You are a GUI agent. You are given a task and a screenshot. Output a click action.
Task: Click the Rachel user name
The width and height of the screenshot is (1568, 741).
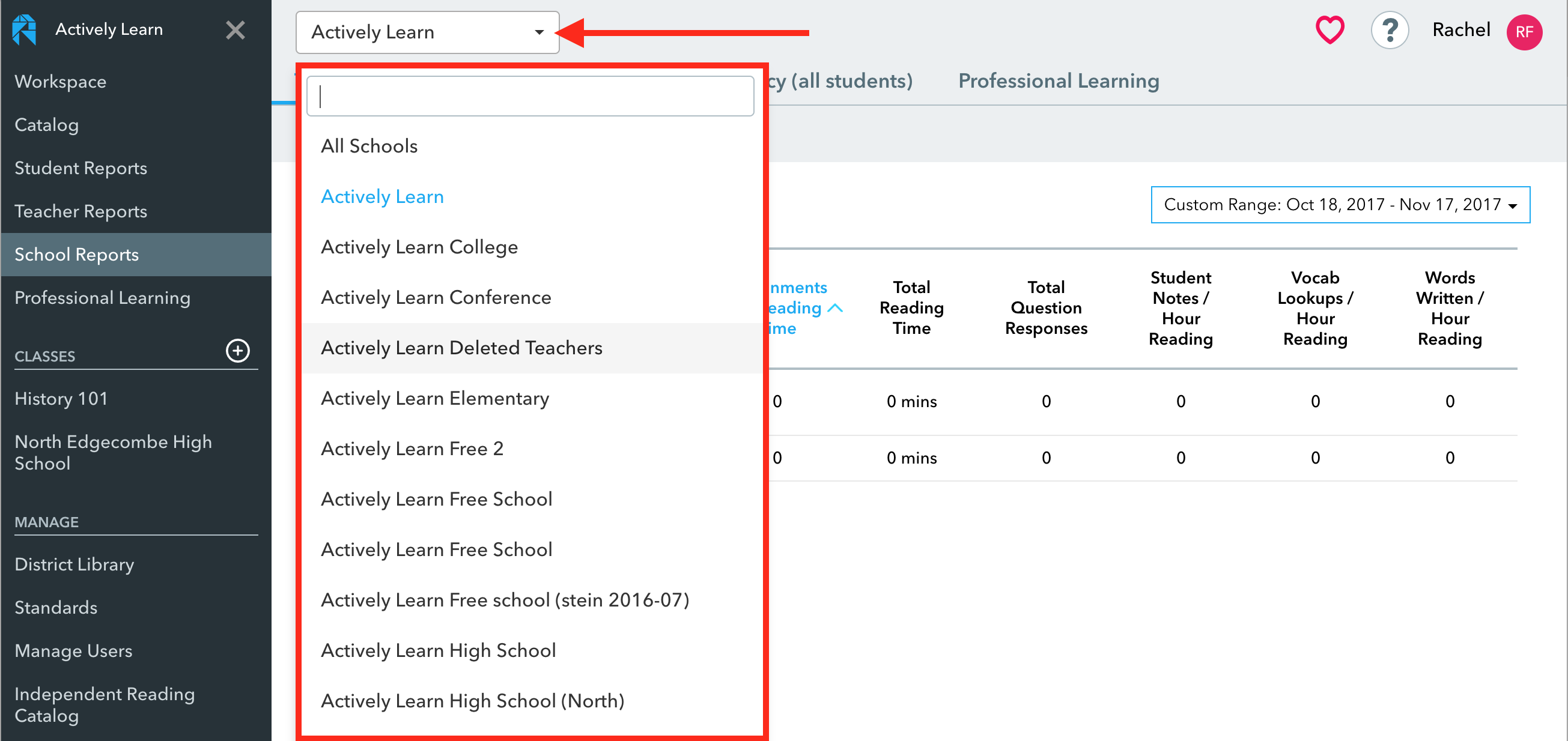(1461, 30)
